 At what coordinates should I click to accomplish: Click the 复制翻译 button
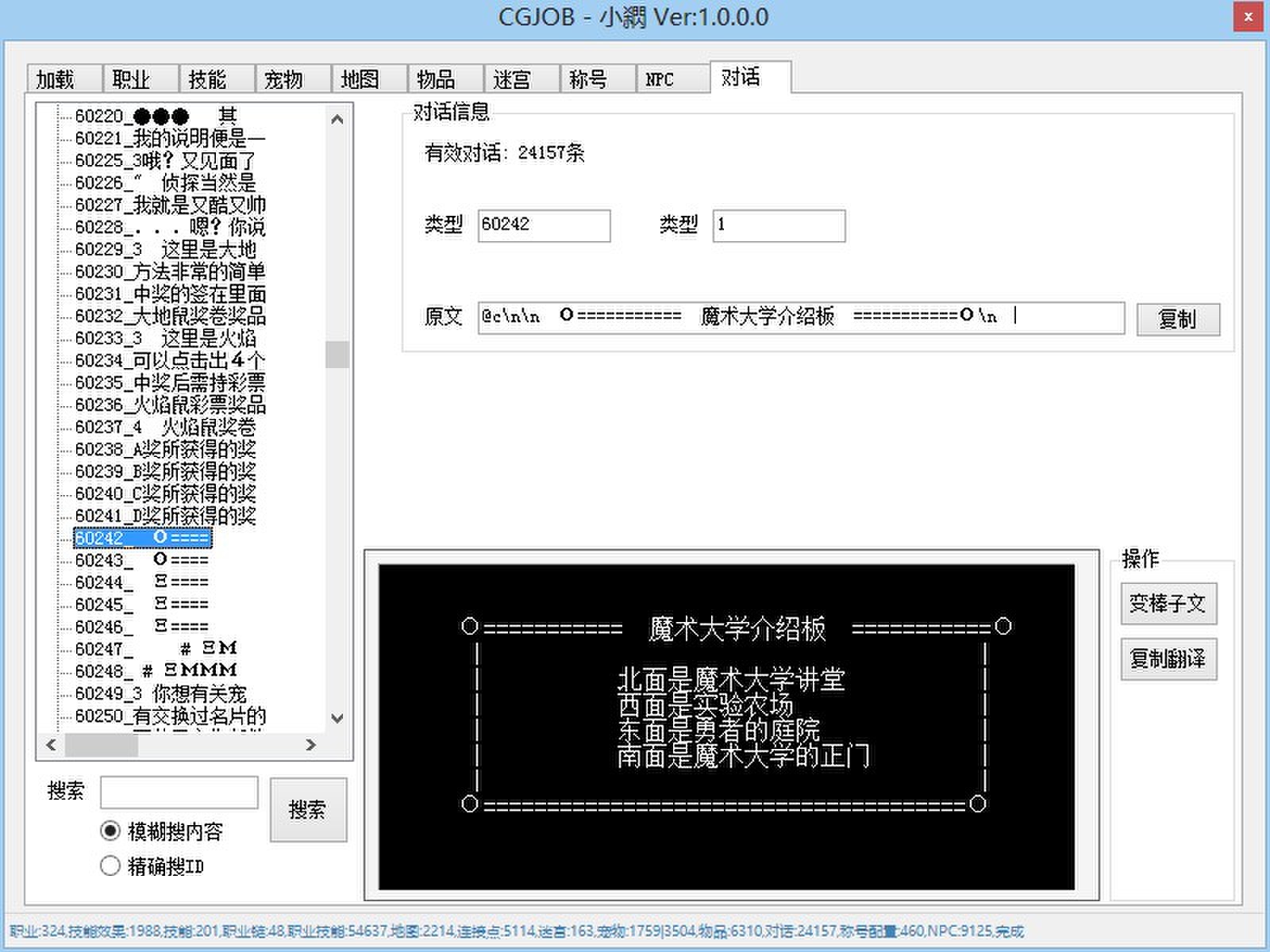(1168, 659)
